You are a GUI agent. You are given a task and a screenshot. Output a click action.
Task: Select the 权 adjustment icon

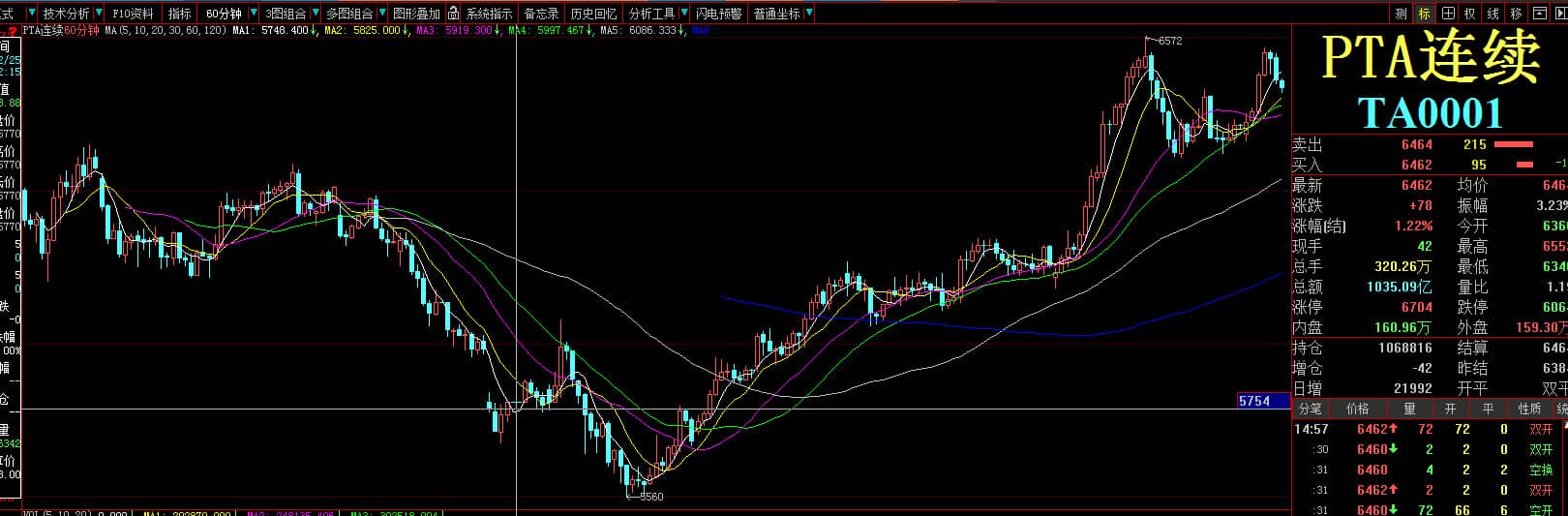1469,14
